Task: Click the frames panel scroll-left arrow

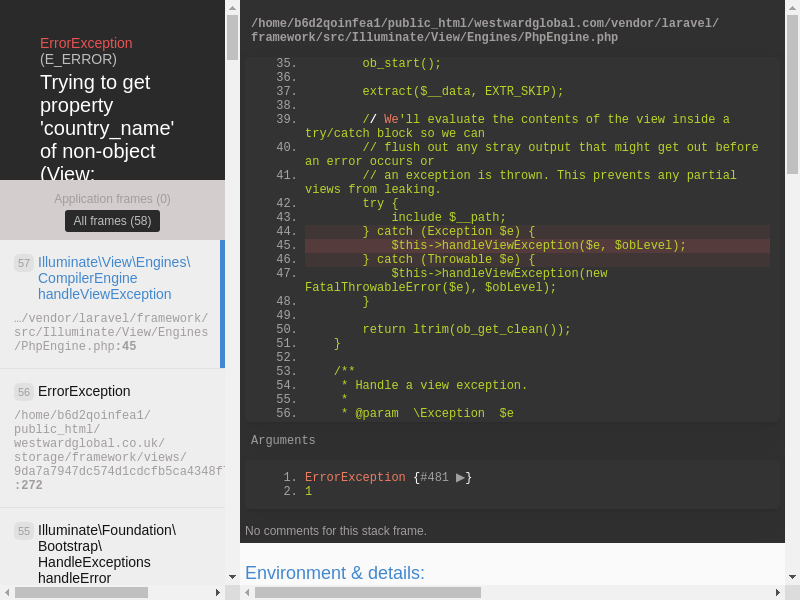Action: (7, 592)
